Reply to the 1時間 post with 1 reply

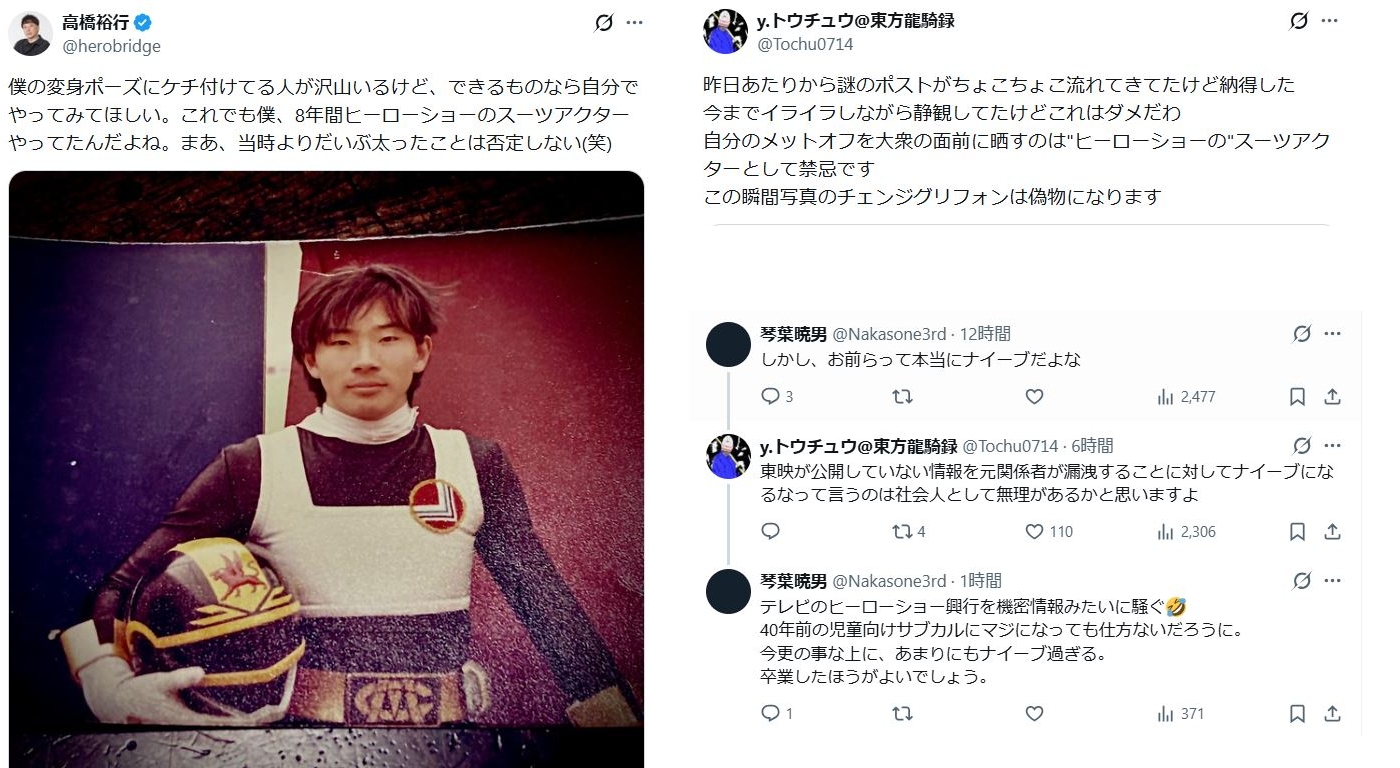[777, 714]
